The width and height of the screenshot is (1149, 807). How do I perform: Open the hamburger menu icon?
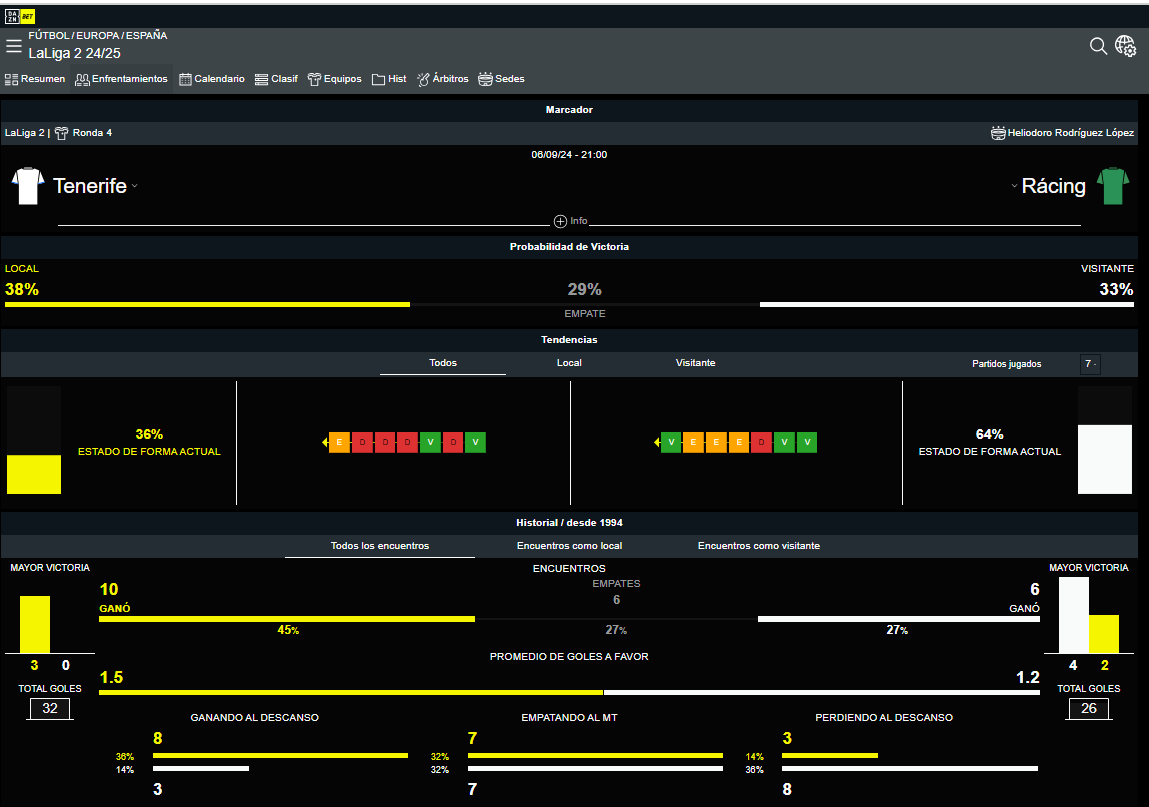coord(13,46)
